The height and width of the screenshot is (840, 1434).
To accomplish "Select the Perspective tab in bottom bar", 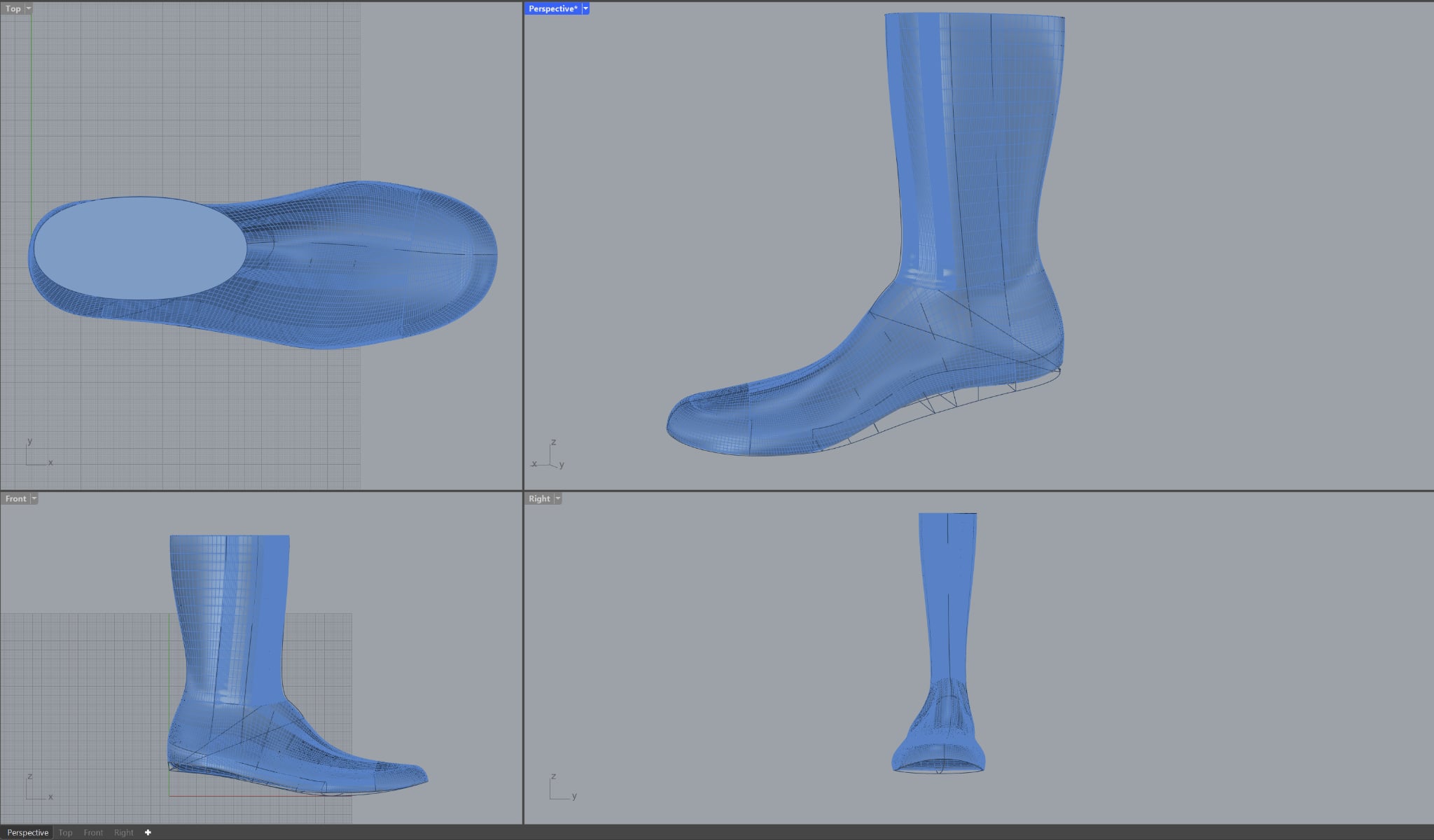I will [x=28, y=832].
